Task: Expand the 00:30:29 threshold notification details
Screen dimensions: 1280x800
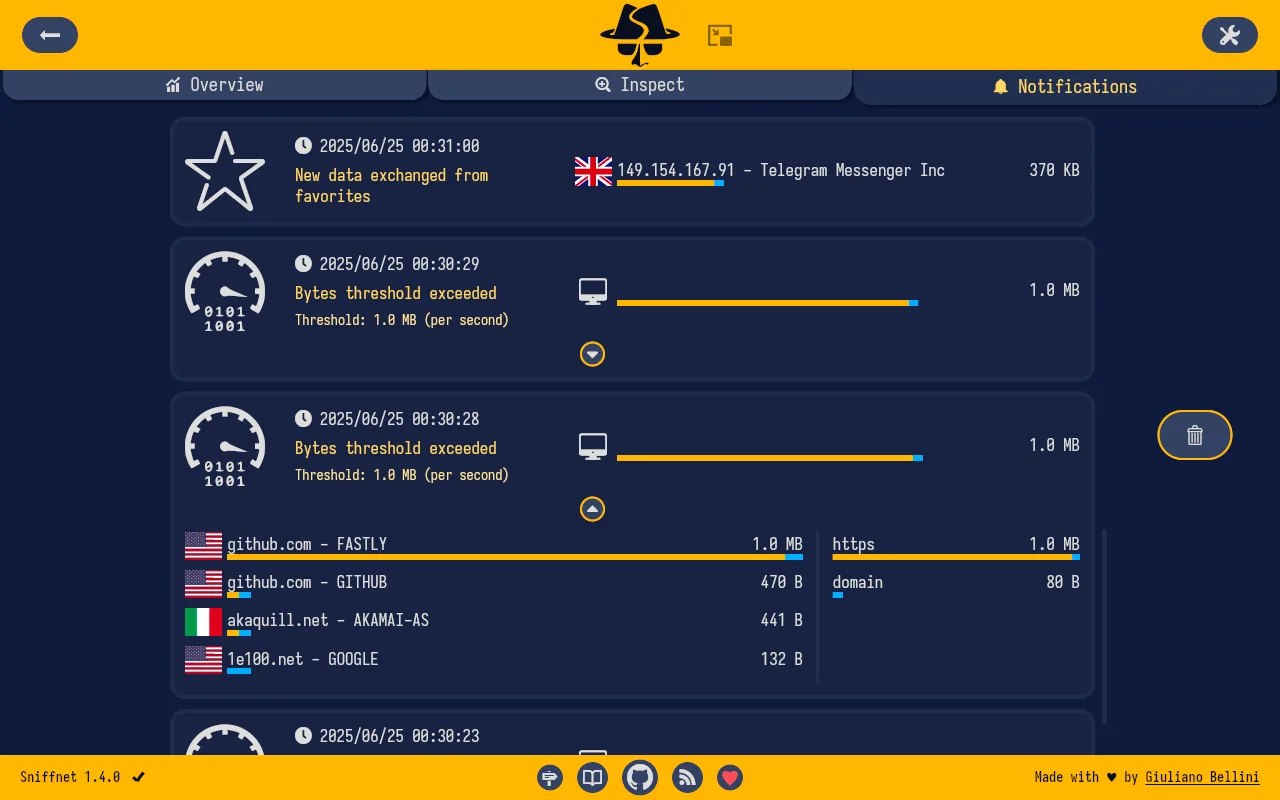Action: 592,354
